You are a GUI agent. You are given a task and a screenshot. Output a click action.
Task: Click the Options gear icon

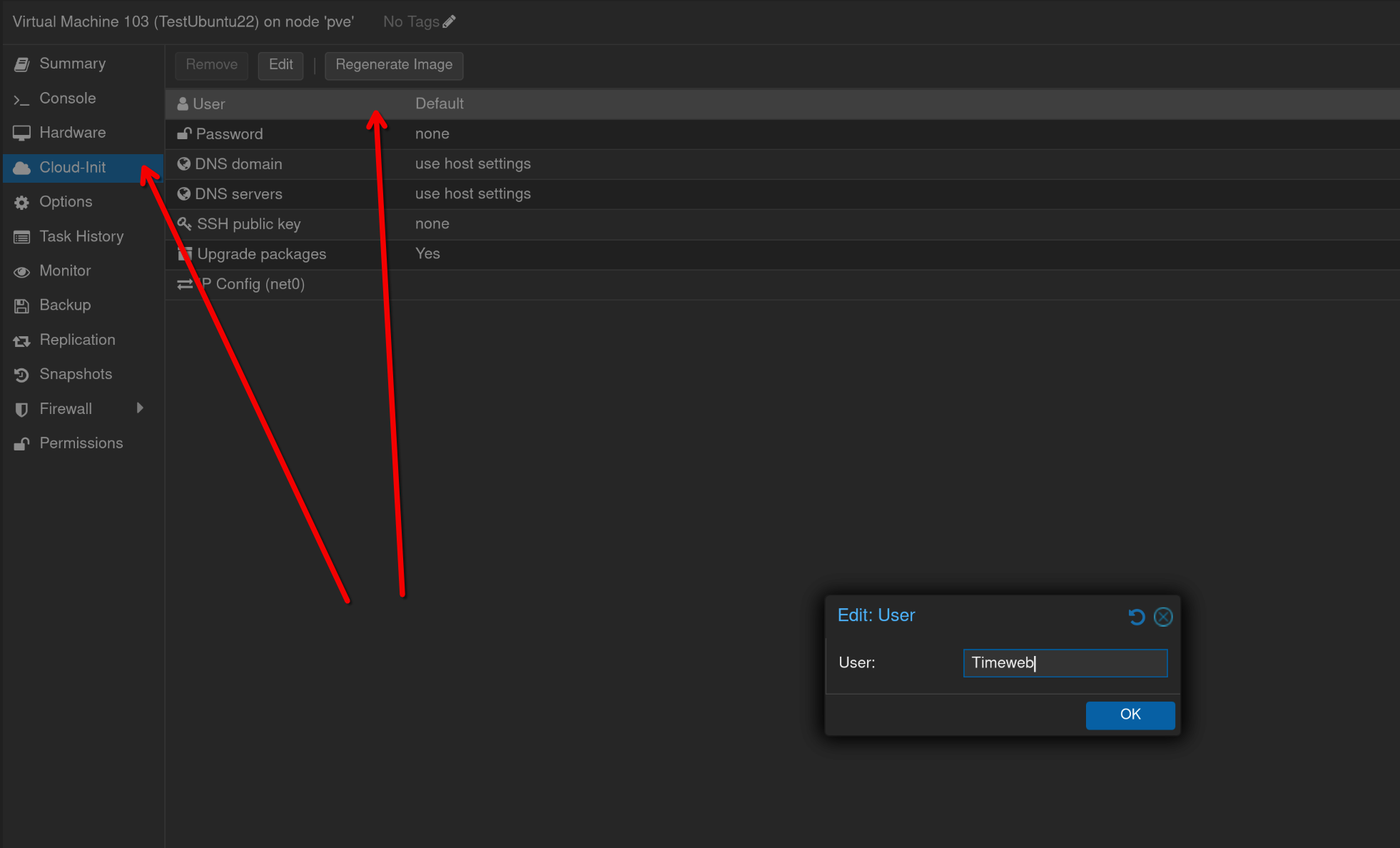[x=22, y=203]
